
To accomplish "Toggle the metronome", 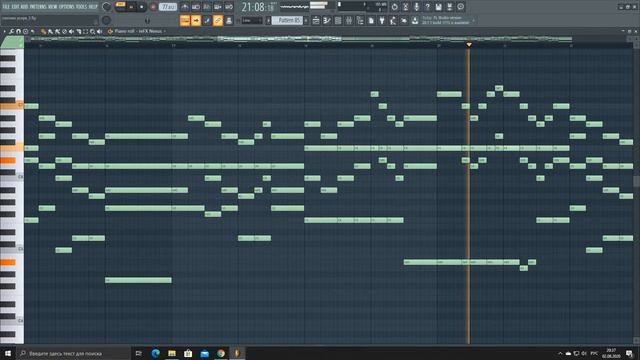I will [185, 7].
